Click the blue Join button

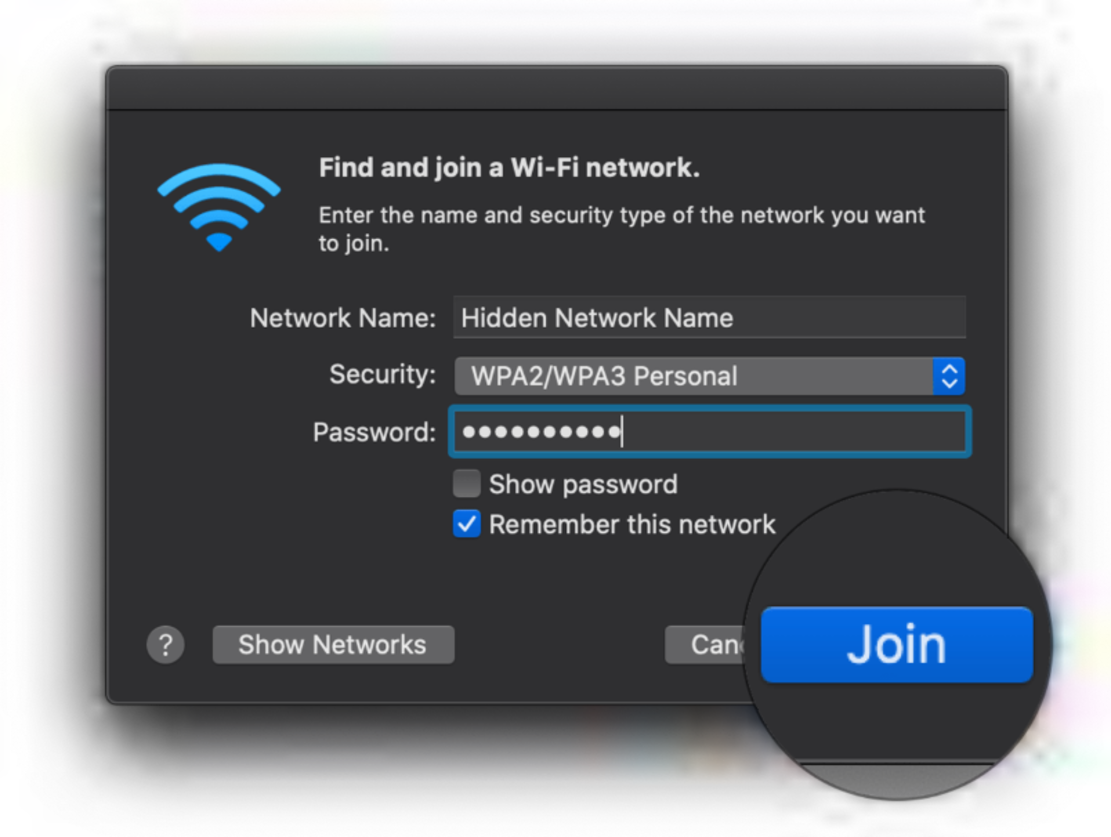tap(896, 644)
